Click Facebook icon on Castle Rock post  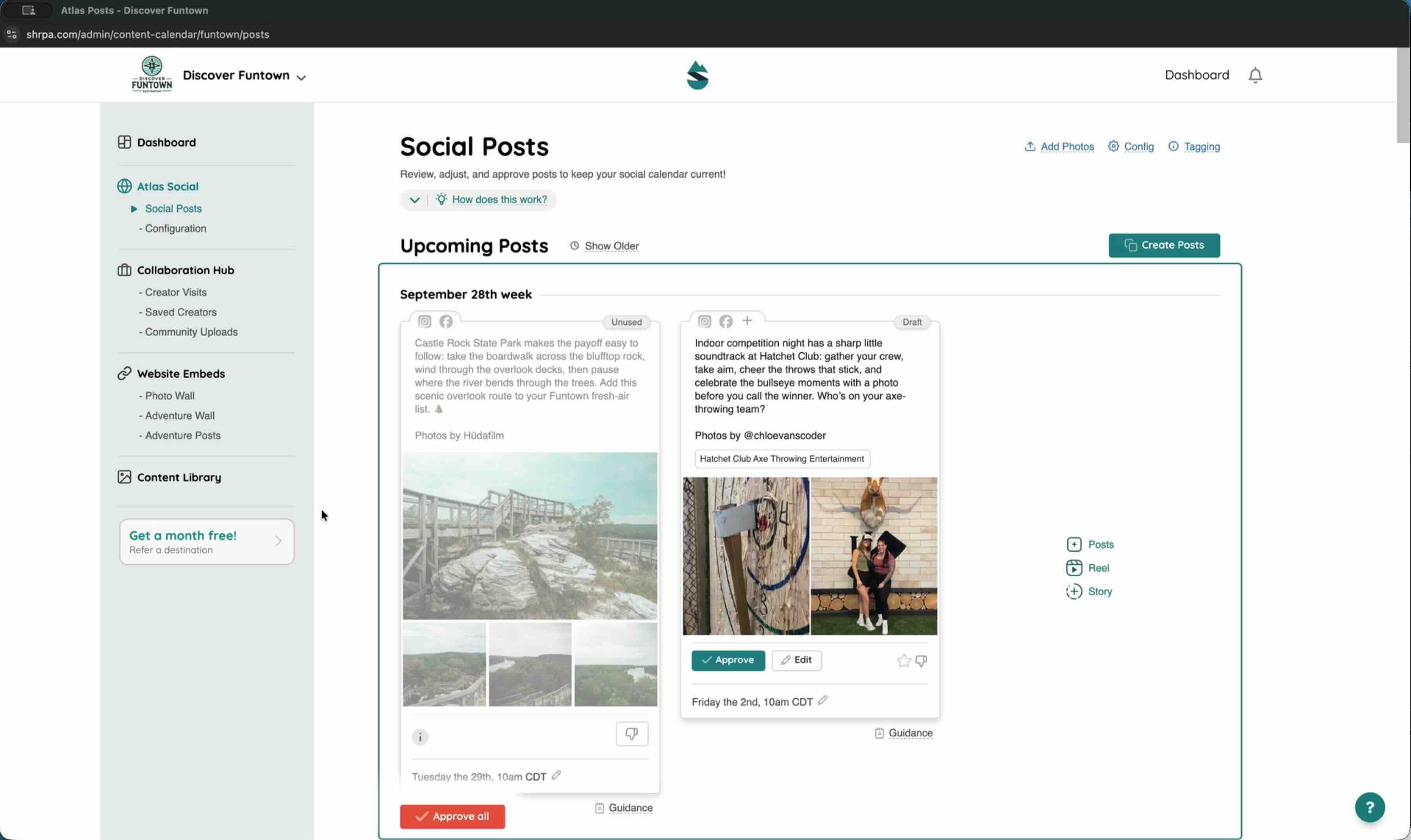(446, 321)
